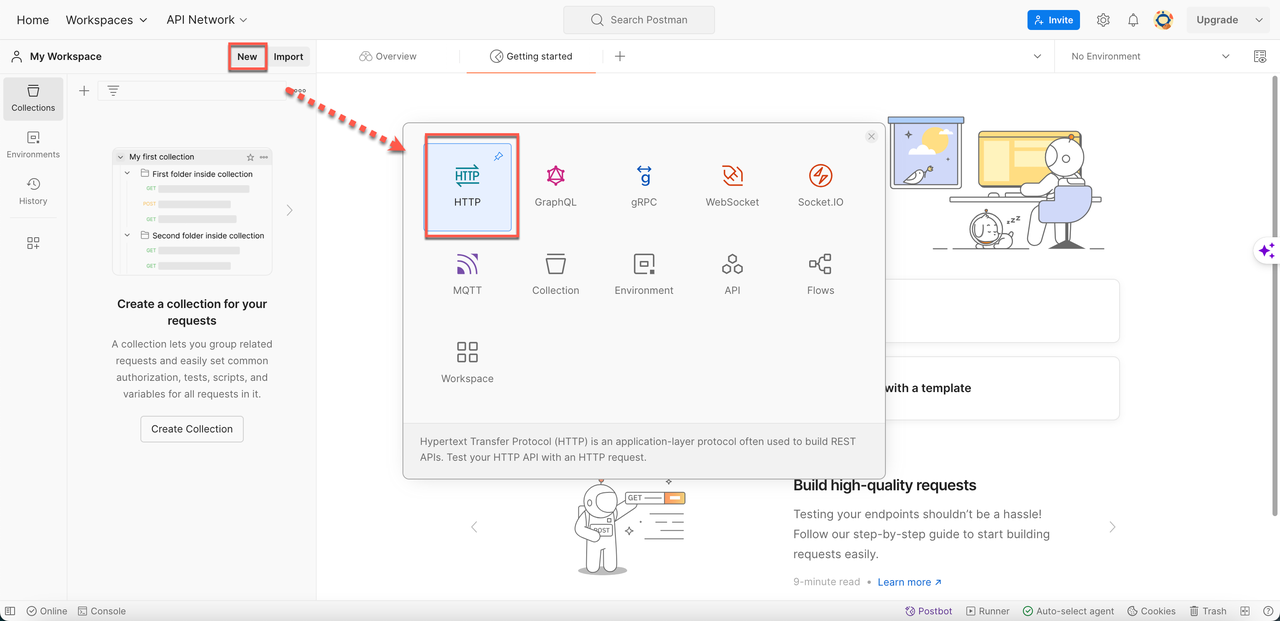
Task: Create a new Environment from dialog
Action: pyautogui.click(x=644, y=275)
